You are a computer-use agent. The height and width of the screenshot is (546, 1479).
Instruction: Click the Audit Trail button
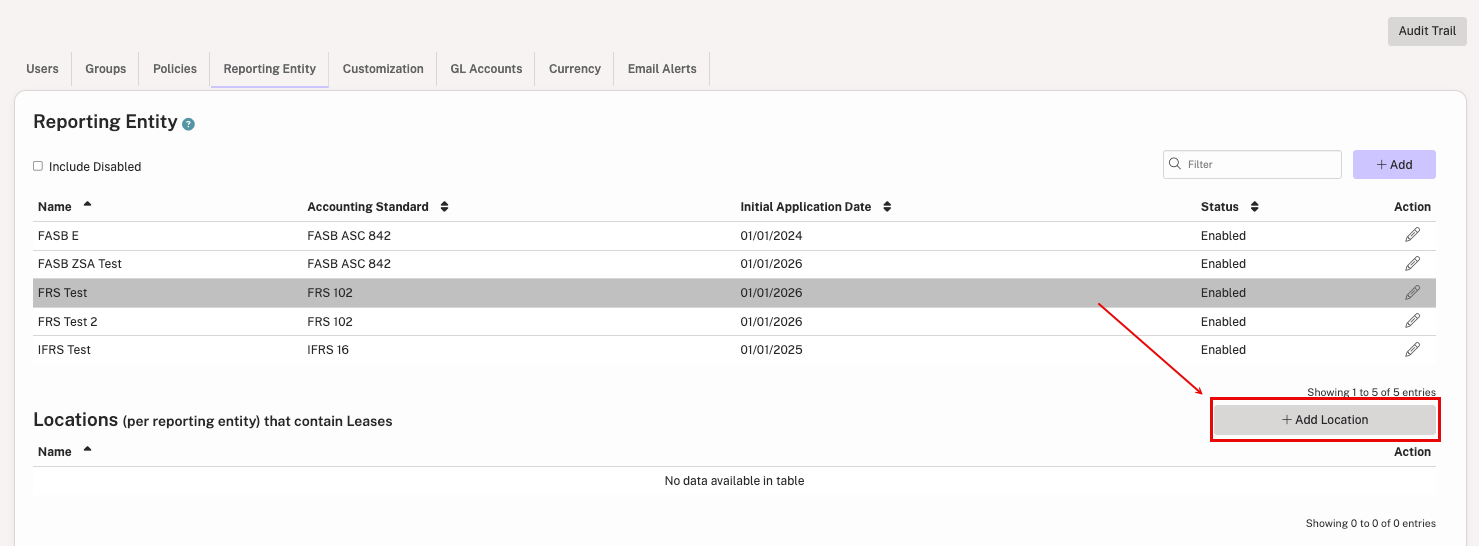click(1427, 31)
